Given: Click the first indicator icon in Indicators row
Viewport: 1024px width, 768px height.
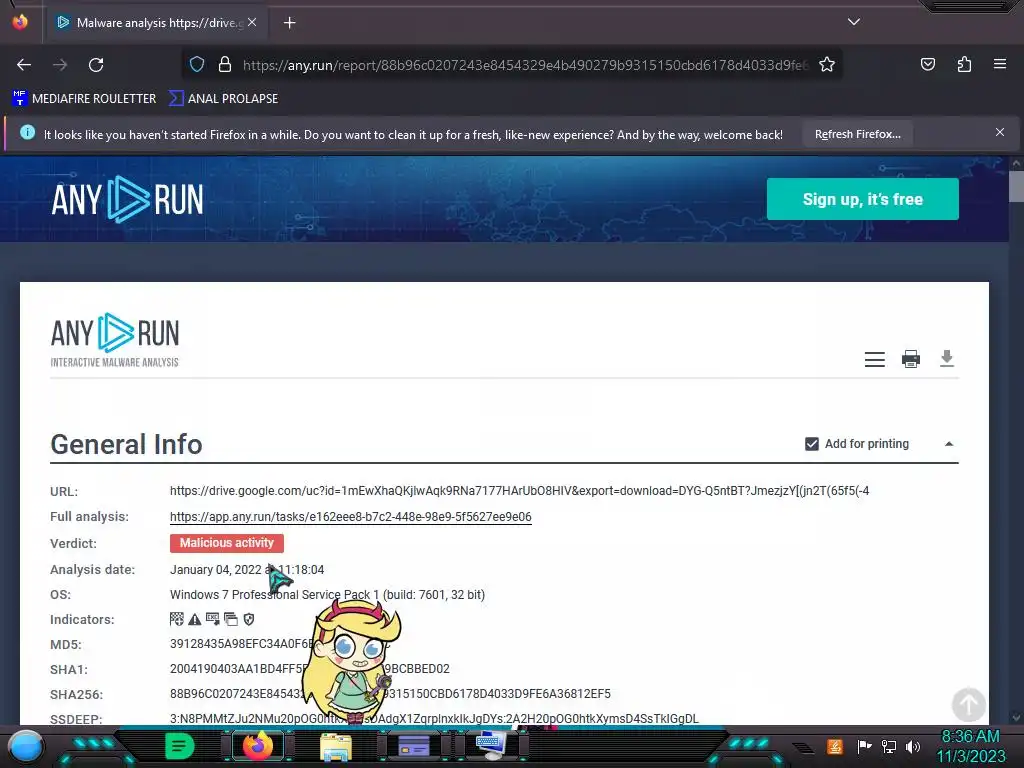Looking at the screenshot, I should tap(177, 619).
